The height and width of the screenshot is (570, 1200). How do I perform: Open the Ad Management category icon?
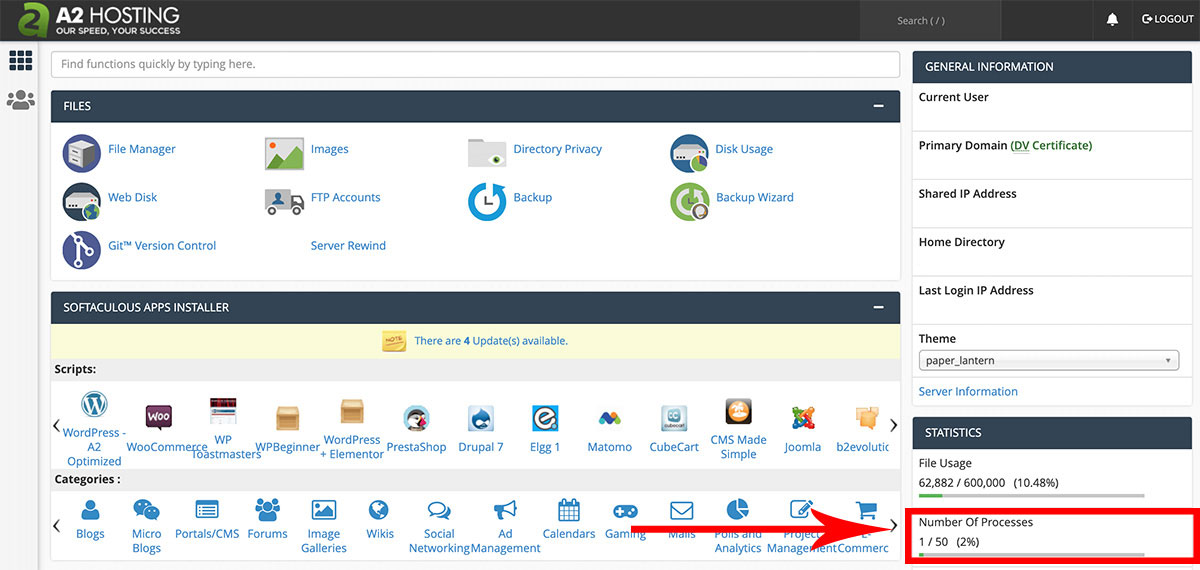(x=505, y=510)
